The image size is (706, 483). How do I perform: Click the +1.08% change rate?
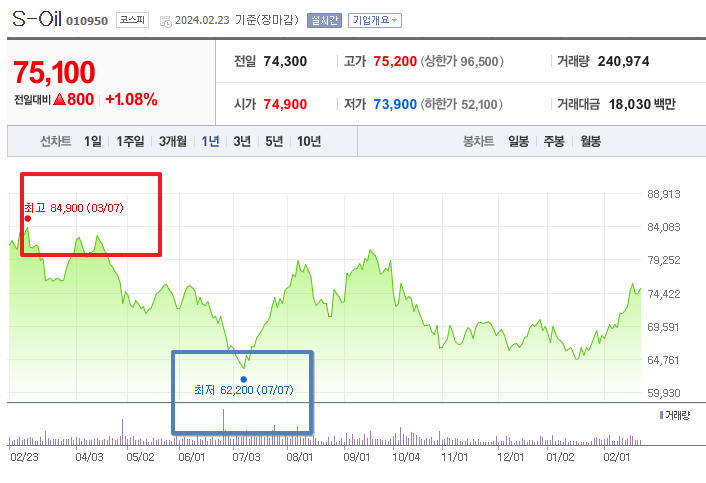(x=131, y=99)
